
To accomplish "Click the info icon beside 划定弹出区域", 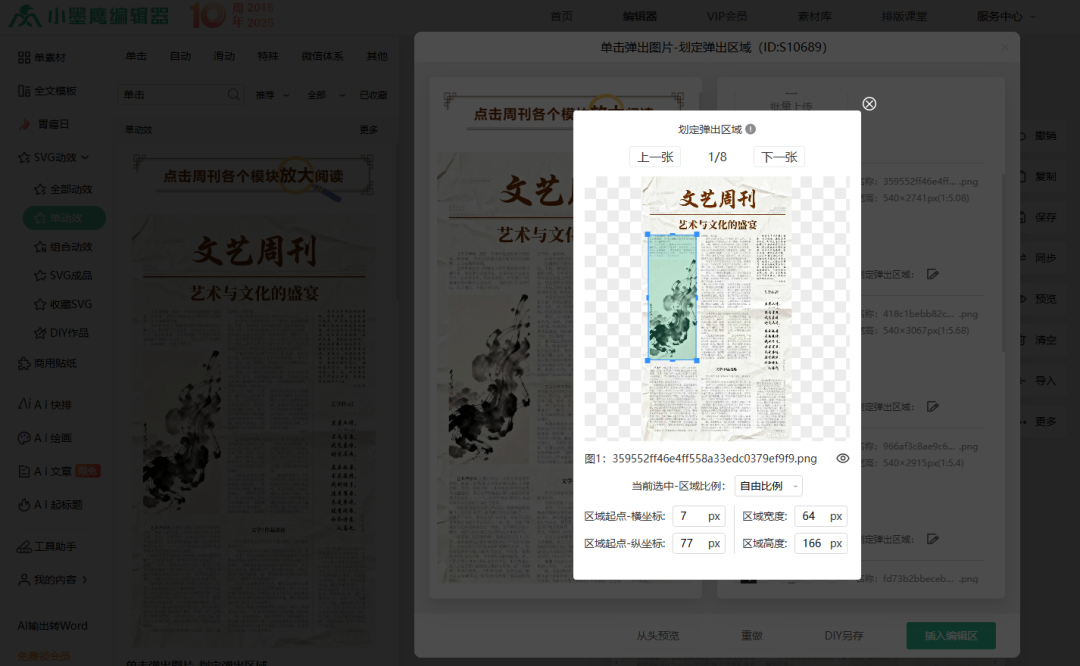I will (751, 129).
